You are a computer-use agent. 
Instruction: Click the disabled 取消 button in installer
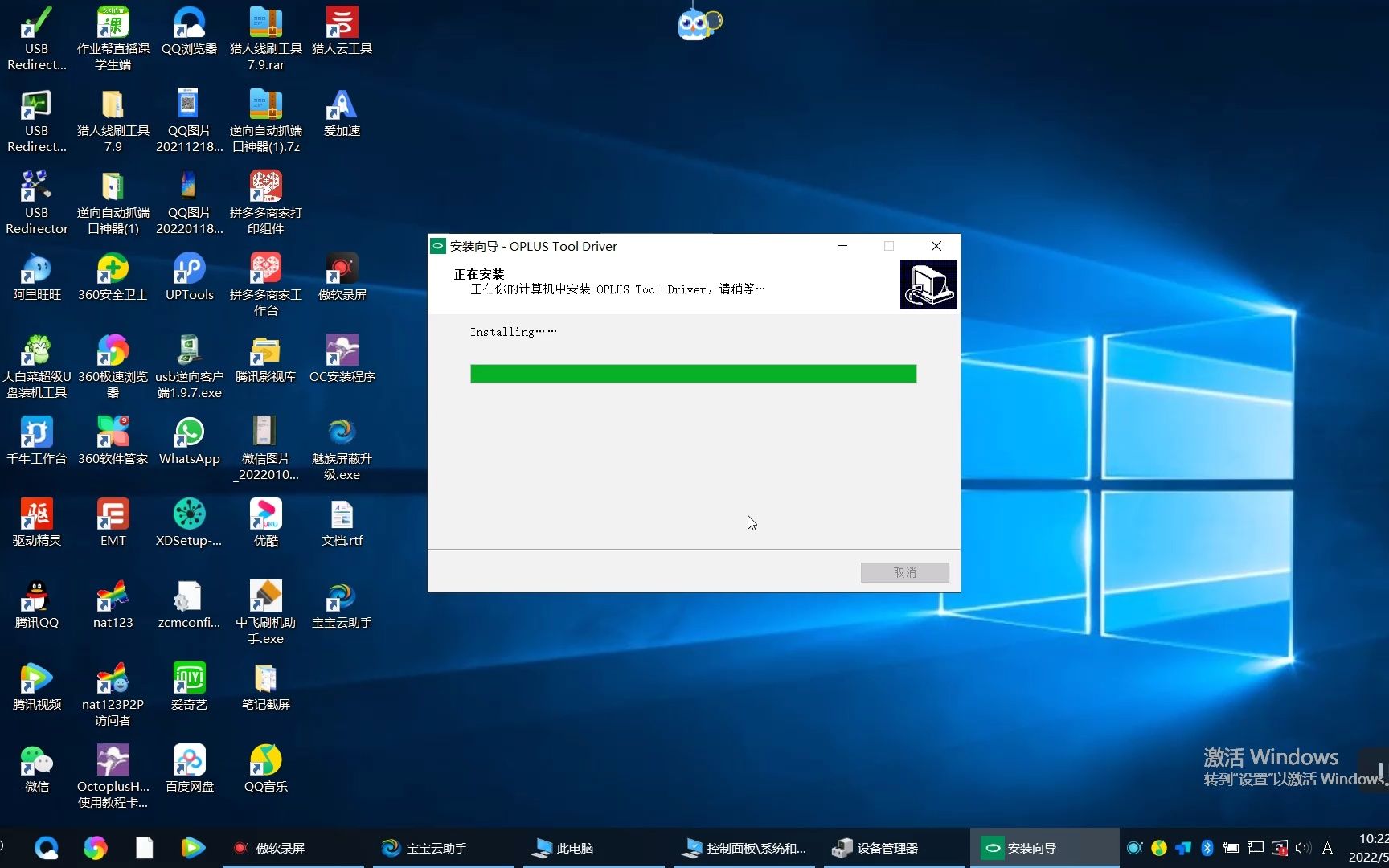click(x=904, y=572)
